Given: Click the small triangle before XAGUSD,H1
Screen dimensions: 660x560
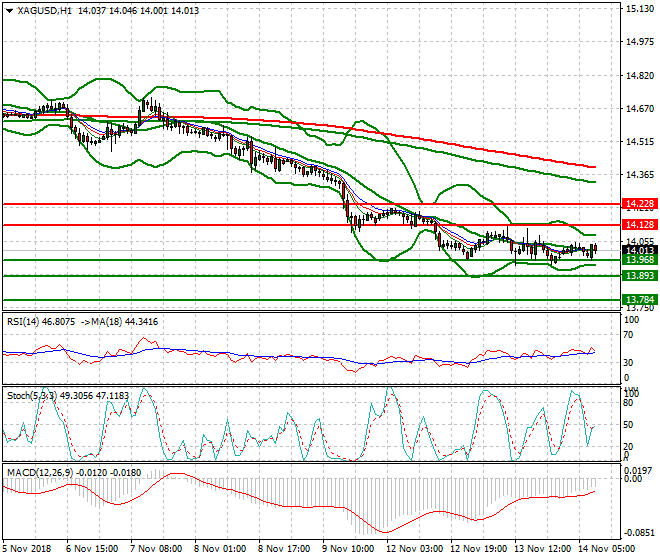Looking at the screenshot, I should (8, 10).
